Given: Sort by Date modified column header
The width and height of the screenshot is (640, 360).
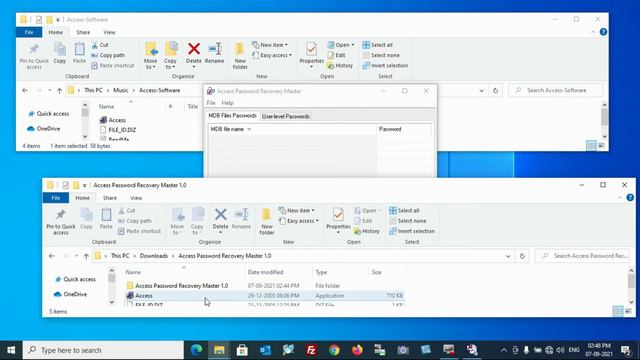Looking at the screenshot, I should tap(265, 272).
